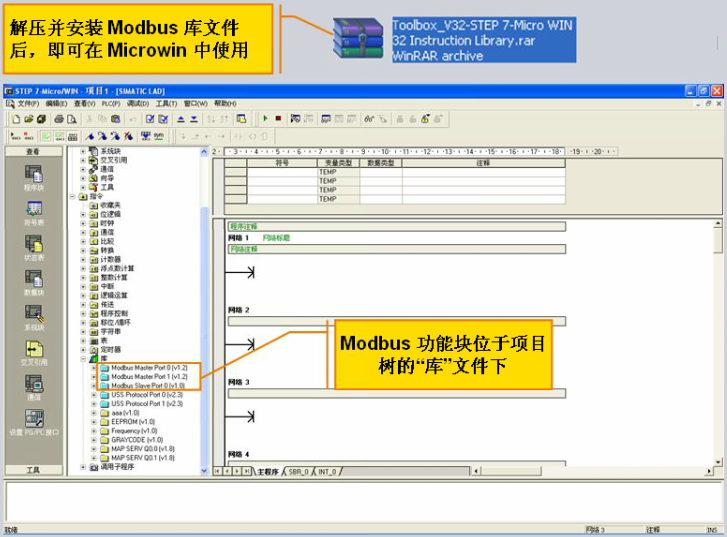Open 通信 in the navigation bar
Viewport: 727px width, 537px height.
point(33,388)
